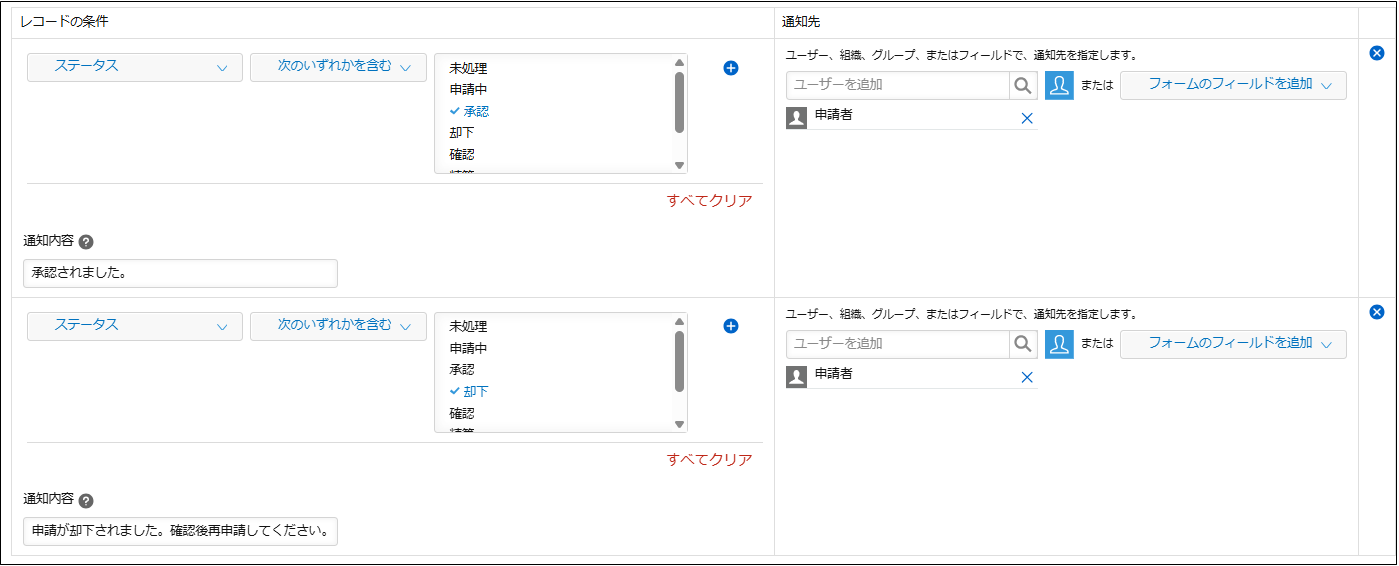1399x566 pixels.
Task: Select 確認 in the first status list
Action: (x=462, y=155)
